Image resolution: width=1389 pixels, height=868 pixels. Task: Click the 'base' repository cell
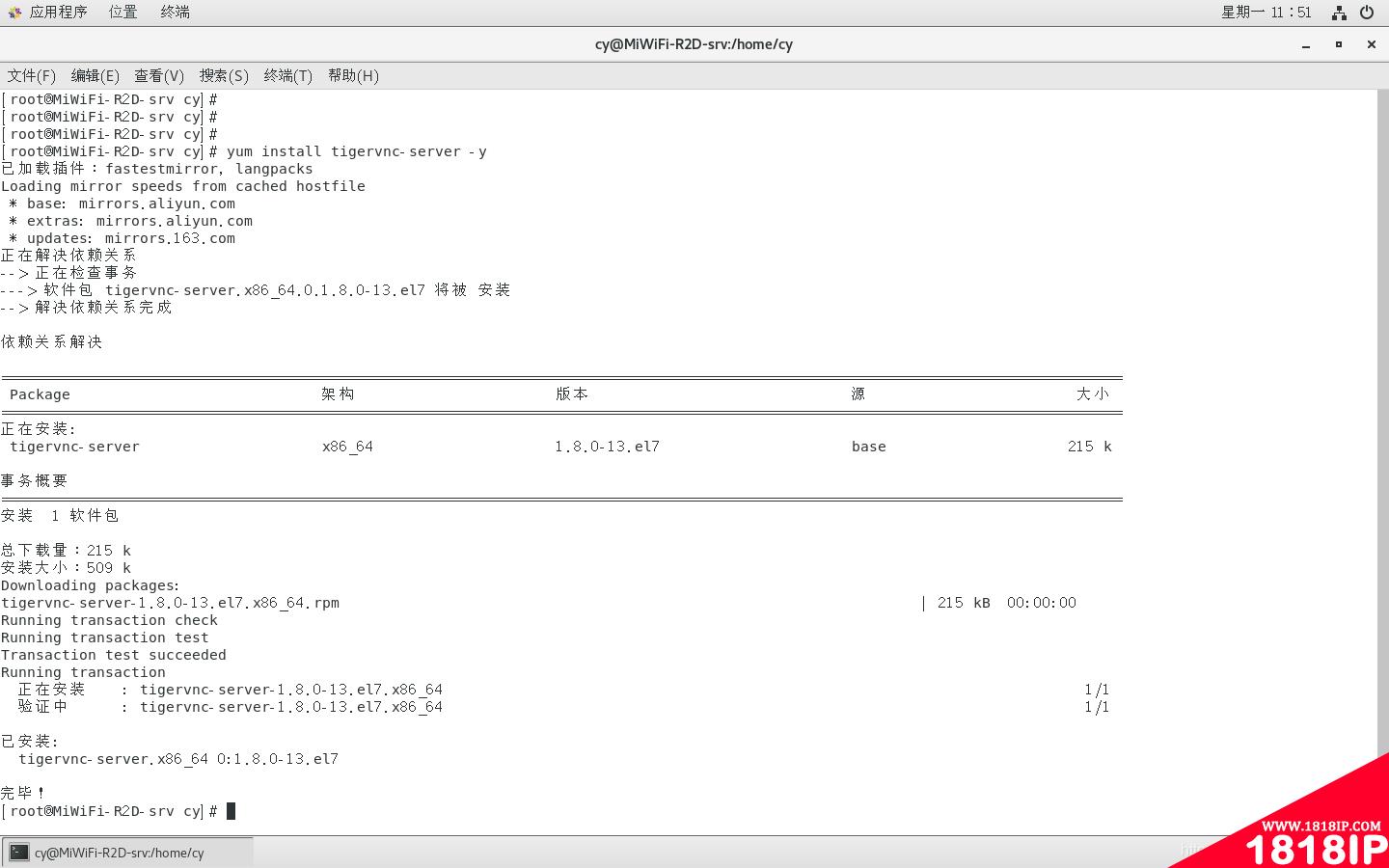coord(868,447)
